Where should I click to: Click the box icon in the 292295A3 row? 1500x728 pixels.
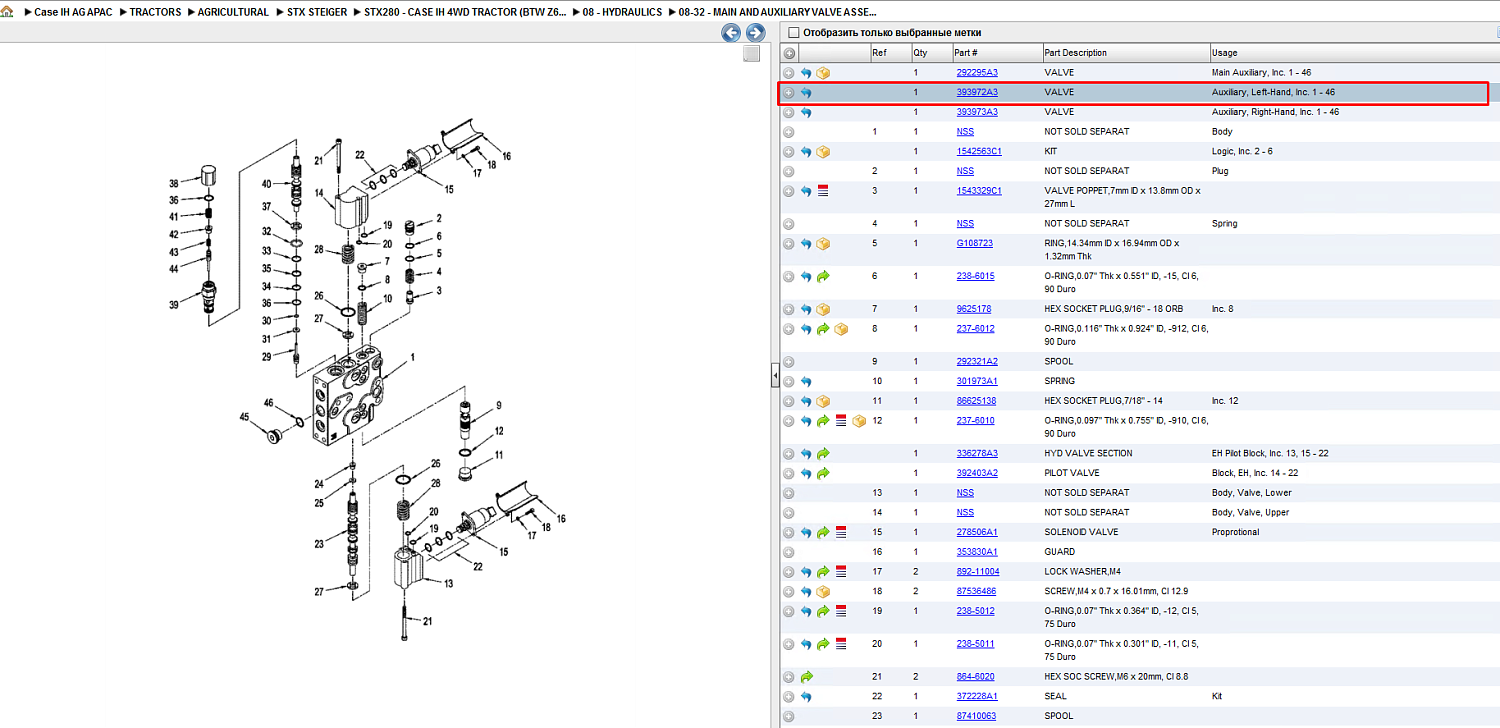tap(823, 73)
